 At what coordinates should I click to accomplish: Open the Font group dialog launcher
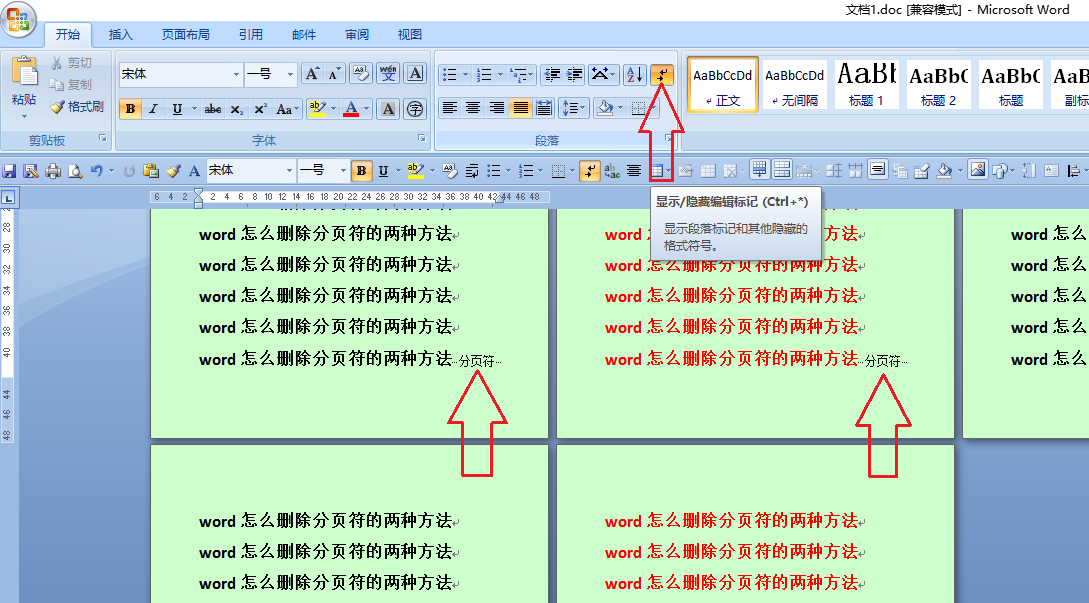[x=422, y=138]
